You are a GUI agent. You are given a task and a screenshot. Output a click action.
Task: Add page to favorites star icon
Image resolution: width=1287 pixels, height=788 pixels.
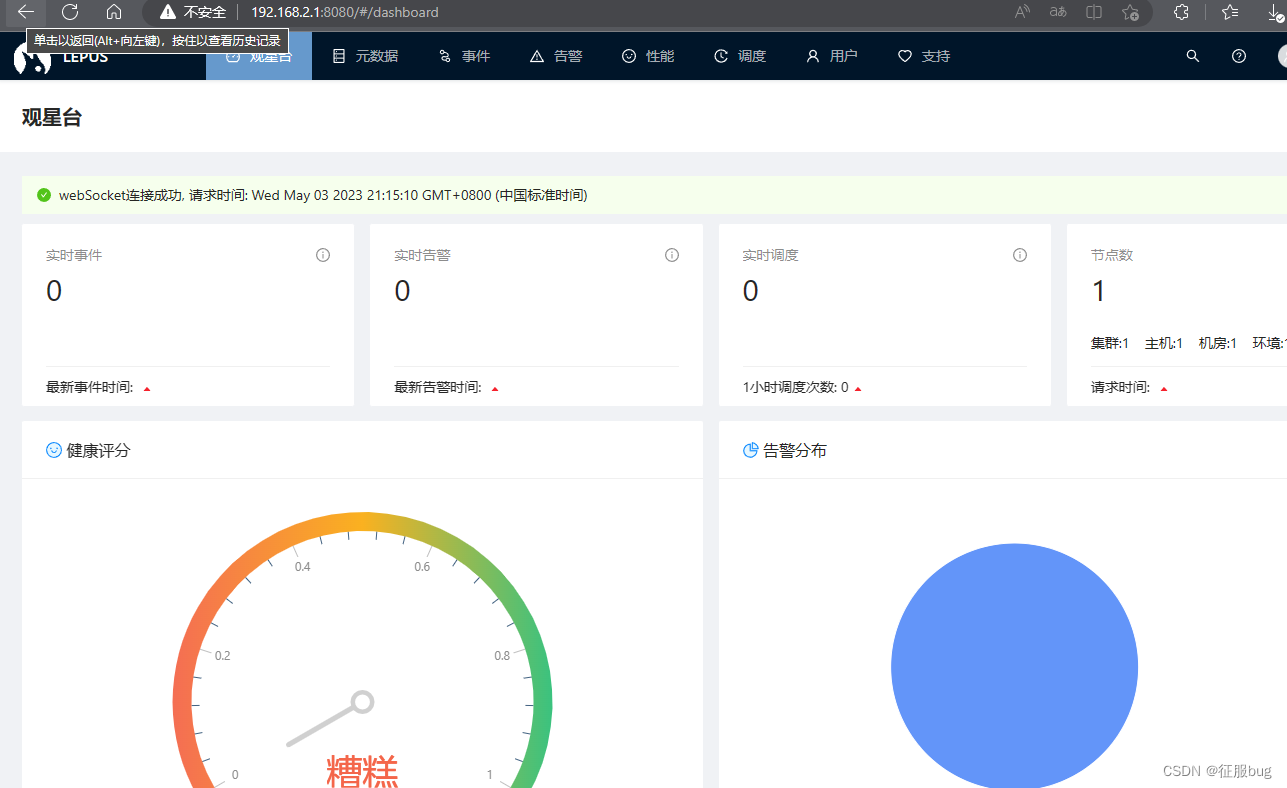1130,12
